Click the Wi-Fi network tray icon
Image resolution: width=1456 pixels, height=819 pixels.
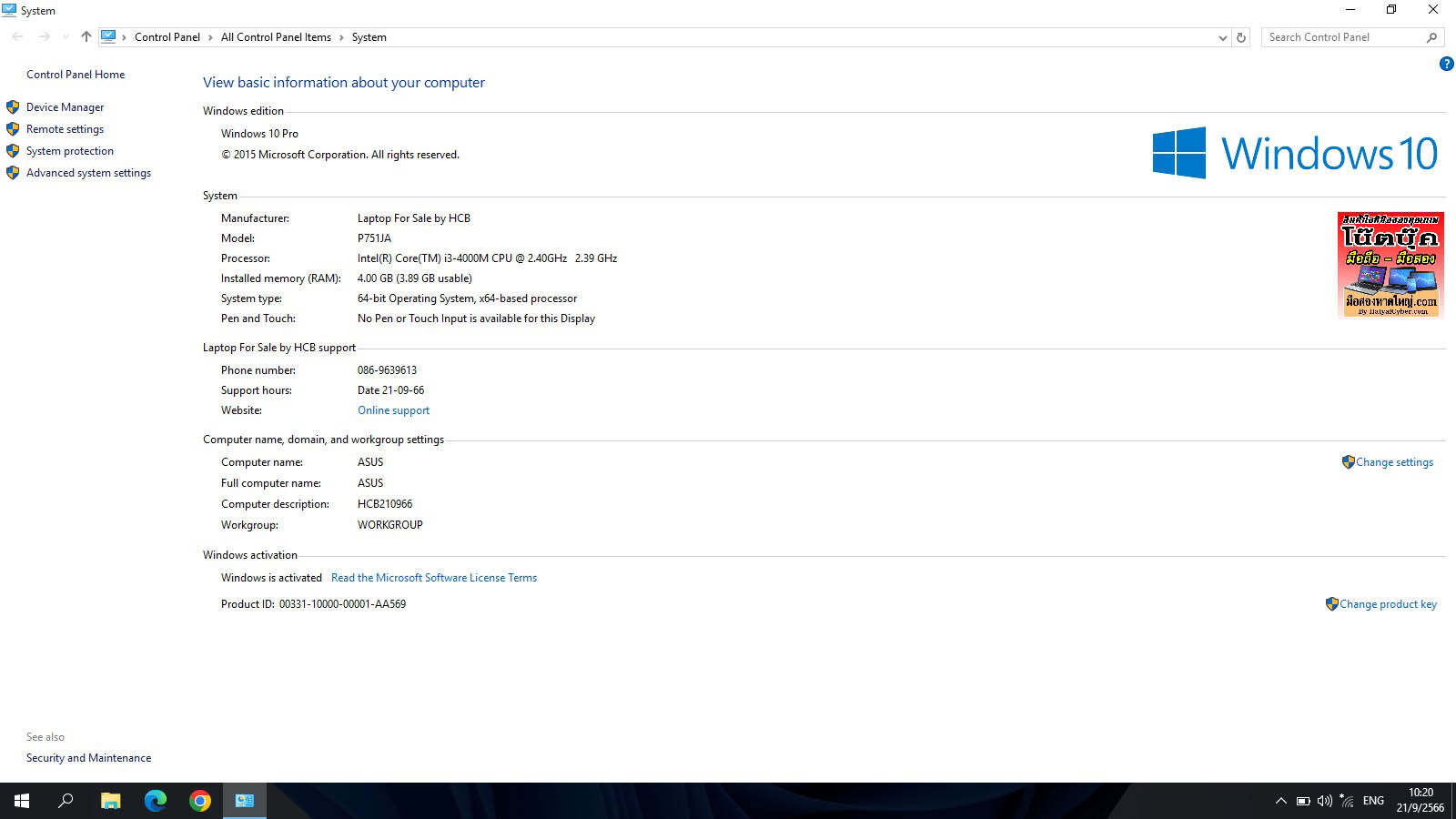click(x=1347, y=801)
